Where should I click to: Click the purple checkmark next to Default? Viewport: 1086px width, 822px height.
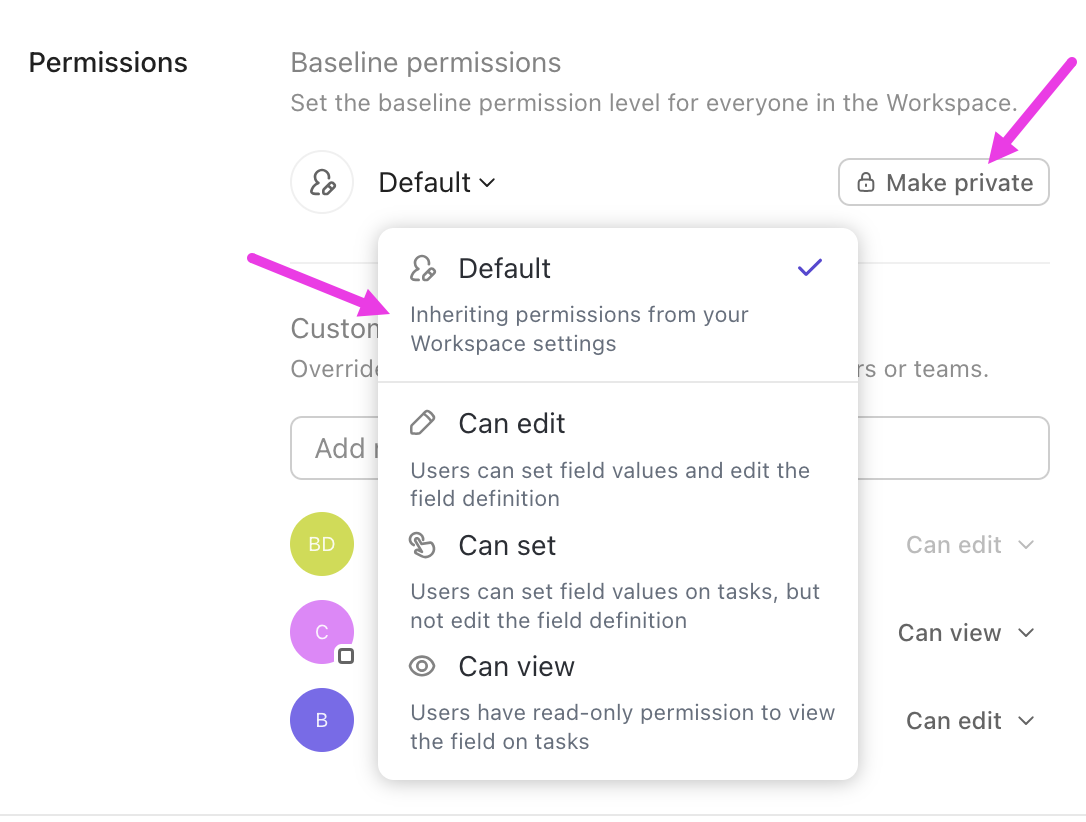click(808, 267)
